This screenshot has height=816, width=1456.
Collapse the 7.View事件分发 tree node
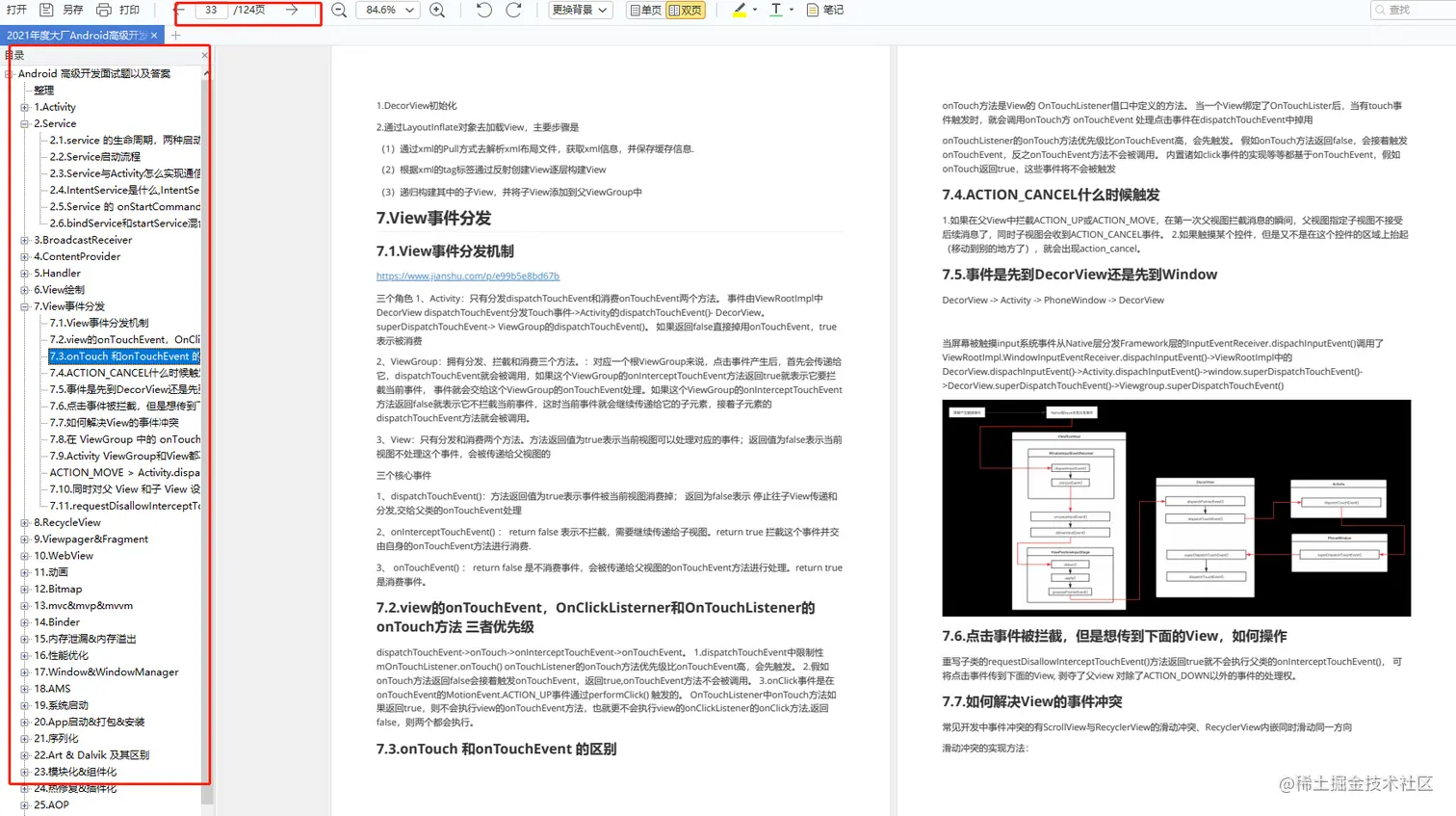25,306
